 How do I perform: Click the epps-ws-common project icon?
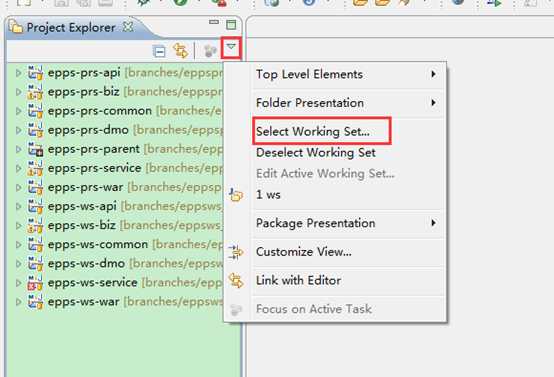coord(35,245)
